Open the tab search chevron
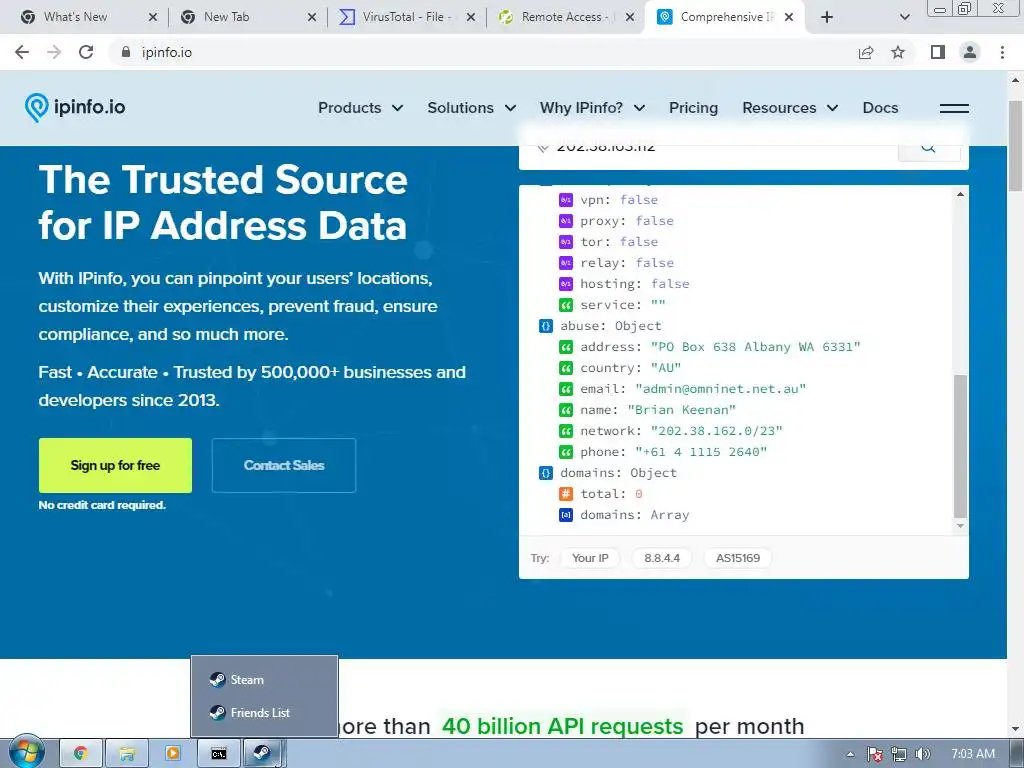Screen dimensions: 1024x768 [x=904, y=18]
